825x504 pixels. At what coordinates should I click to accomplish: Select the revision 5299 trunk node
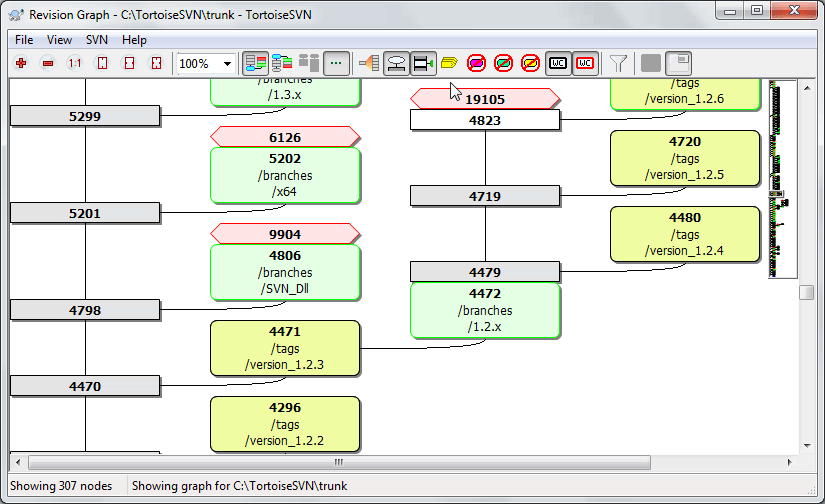(85, 116)
